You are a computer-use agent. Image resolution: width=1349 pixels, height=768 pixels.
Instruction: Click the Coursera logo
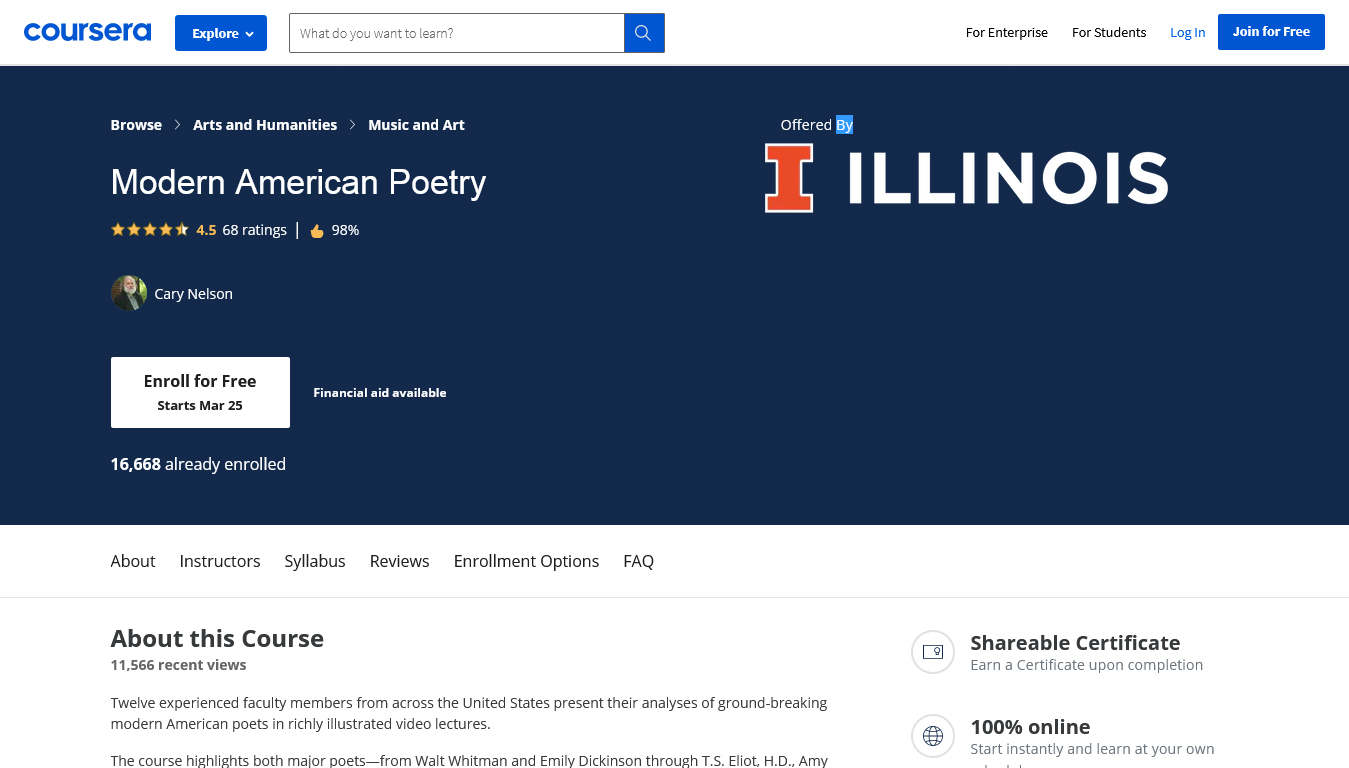[87, 32]
